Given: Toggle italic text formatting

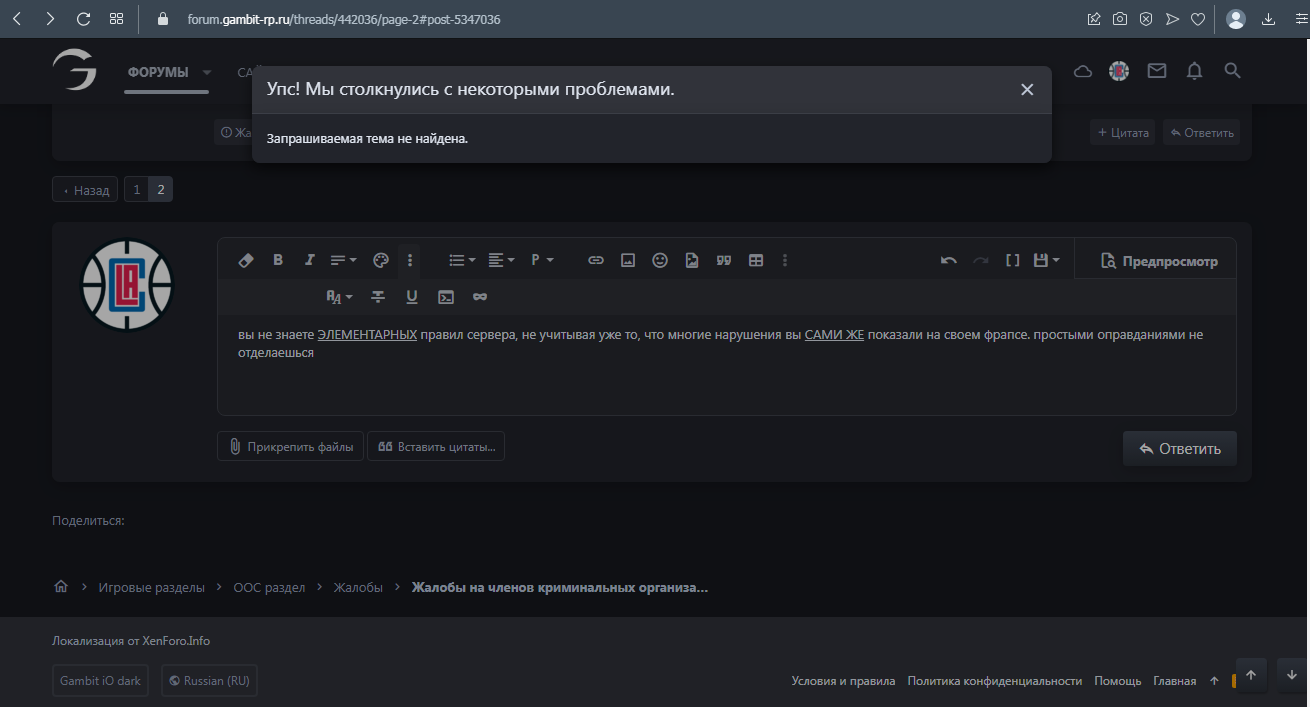Looking at the screenshot, I should pos(309,260).
